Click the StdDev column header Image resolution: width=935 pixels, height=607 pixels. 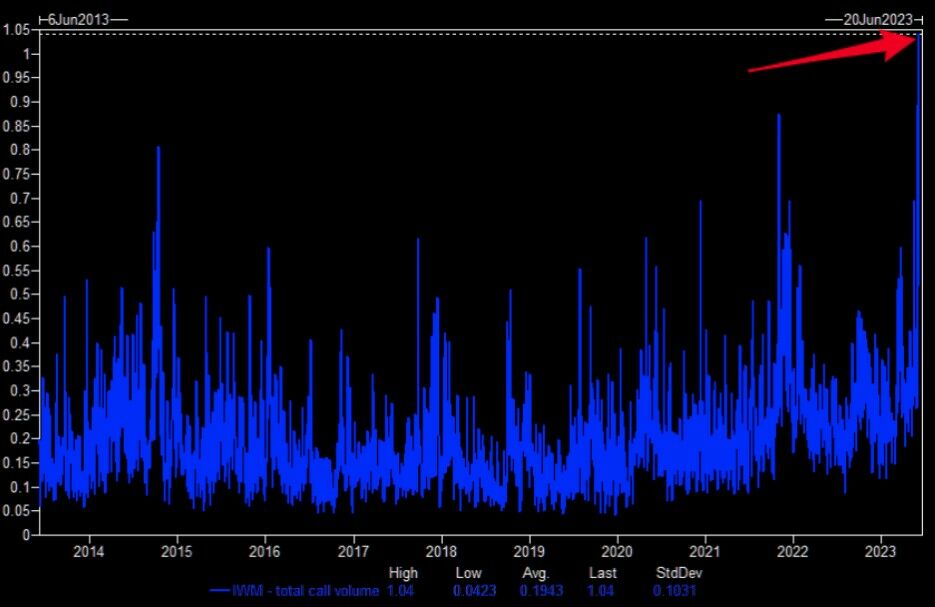click(679, 574)
